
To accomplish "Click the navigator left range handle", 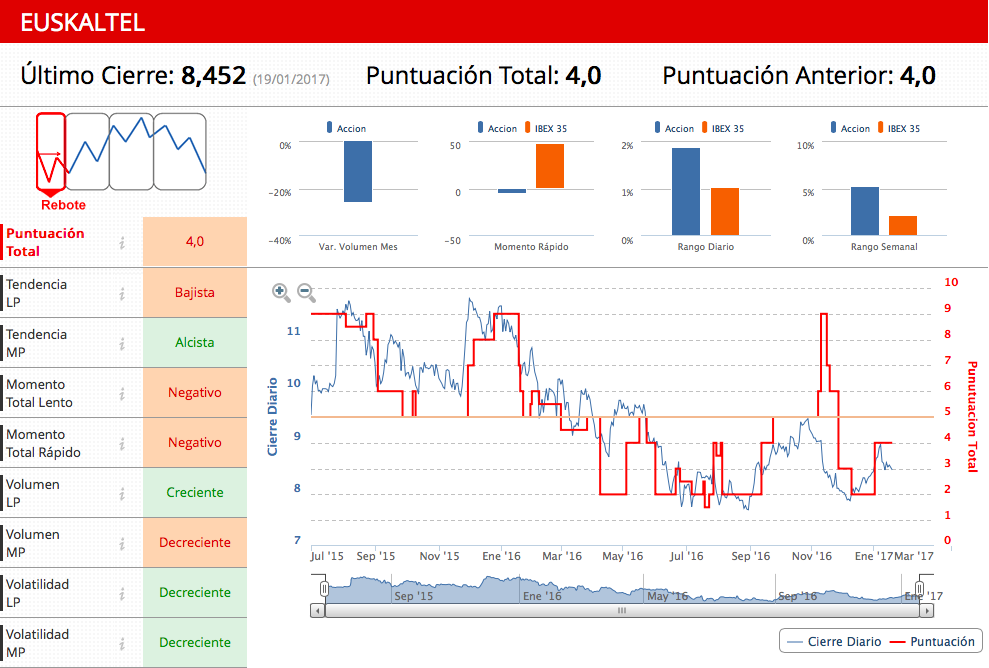I will [324, 589].
